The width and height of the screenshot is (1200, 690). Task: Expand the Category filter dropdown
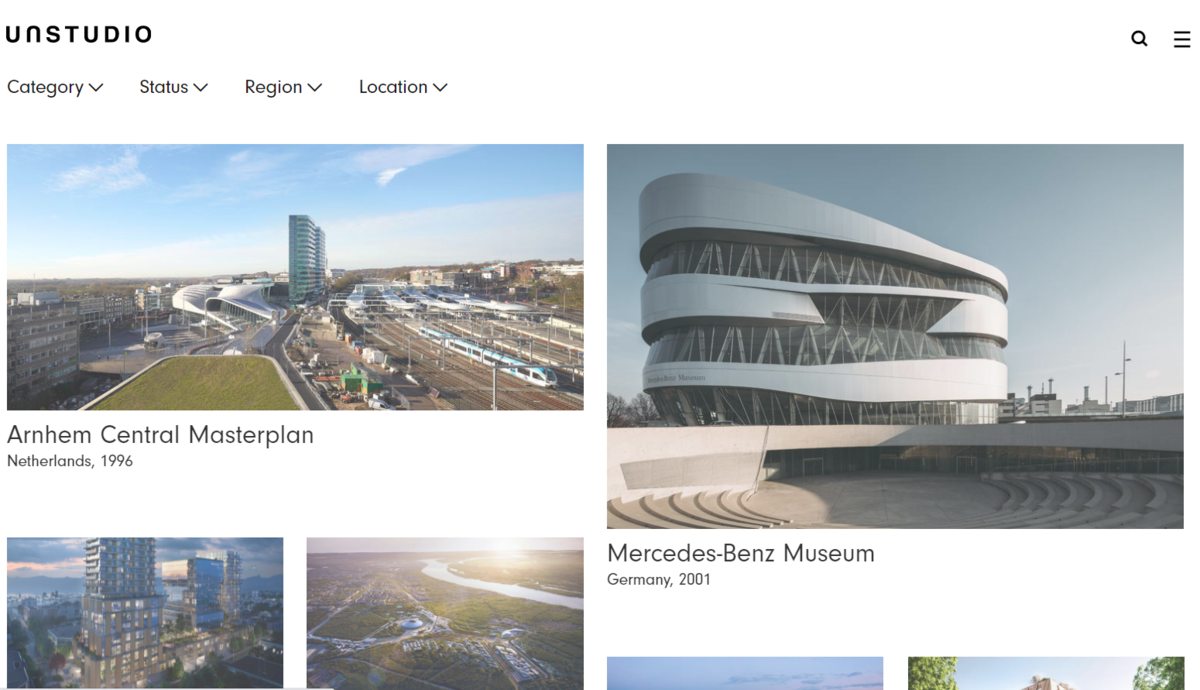pos(55,87)
